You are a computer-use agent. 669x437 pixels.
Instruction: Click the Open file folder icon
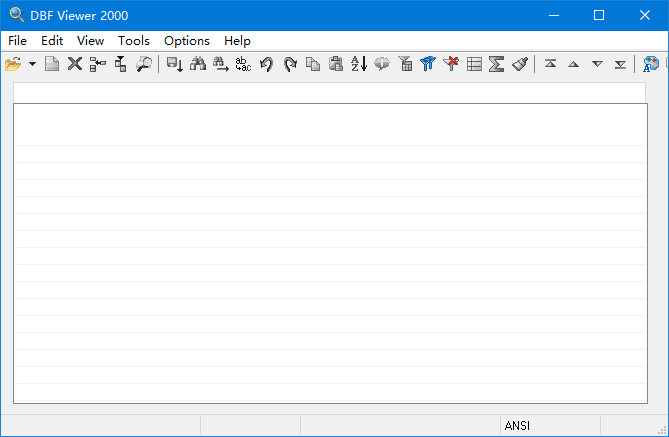13,64
